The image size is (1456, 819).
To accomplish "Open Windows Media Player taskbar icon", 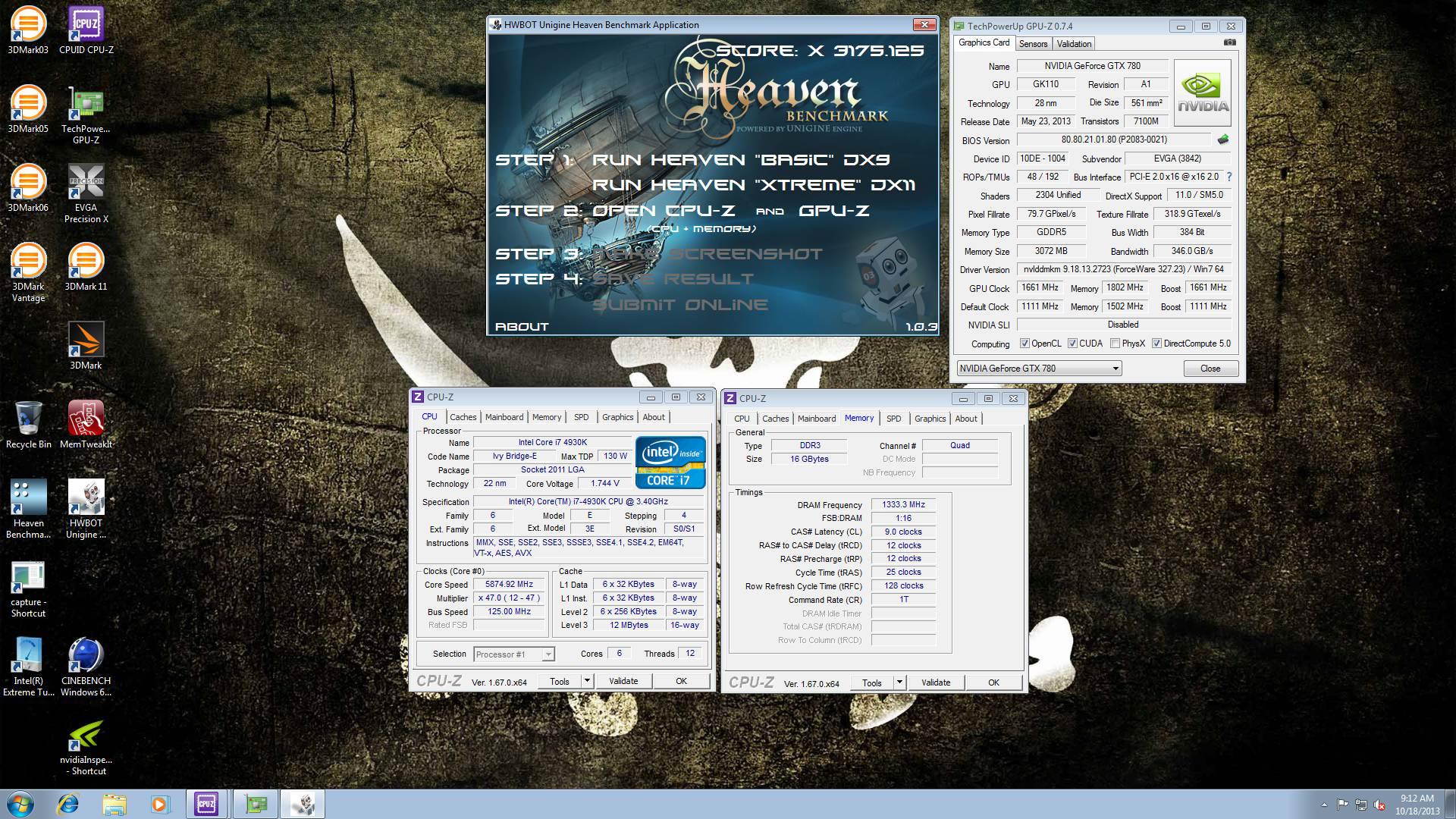I will (x=160, y=803).
